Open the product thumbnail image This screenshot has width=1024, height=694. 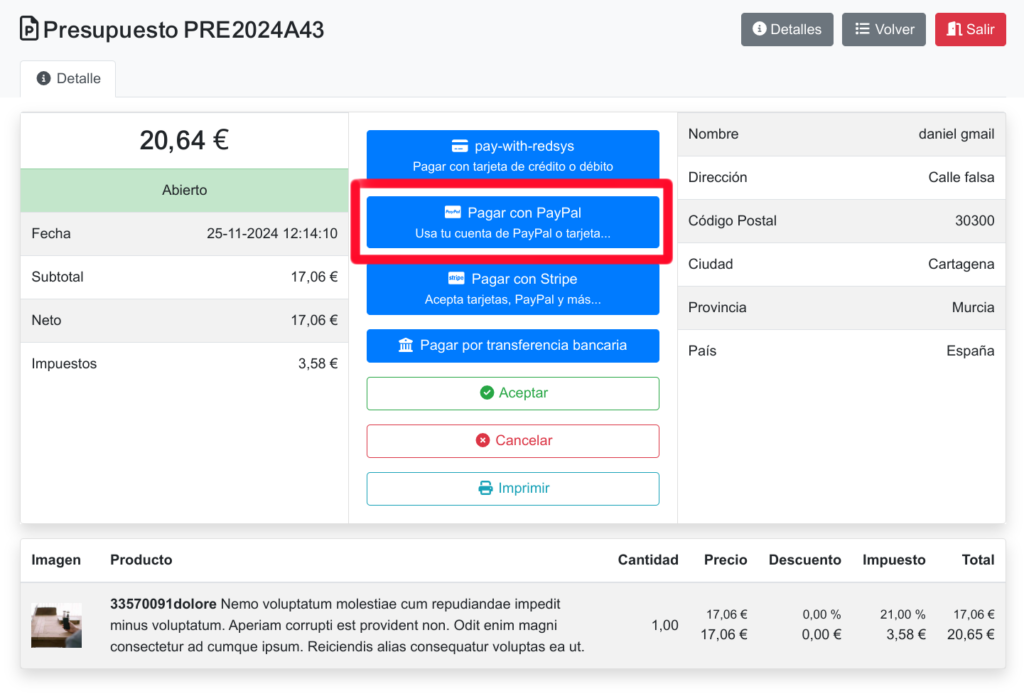click(x=56, y=626)
